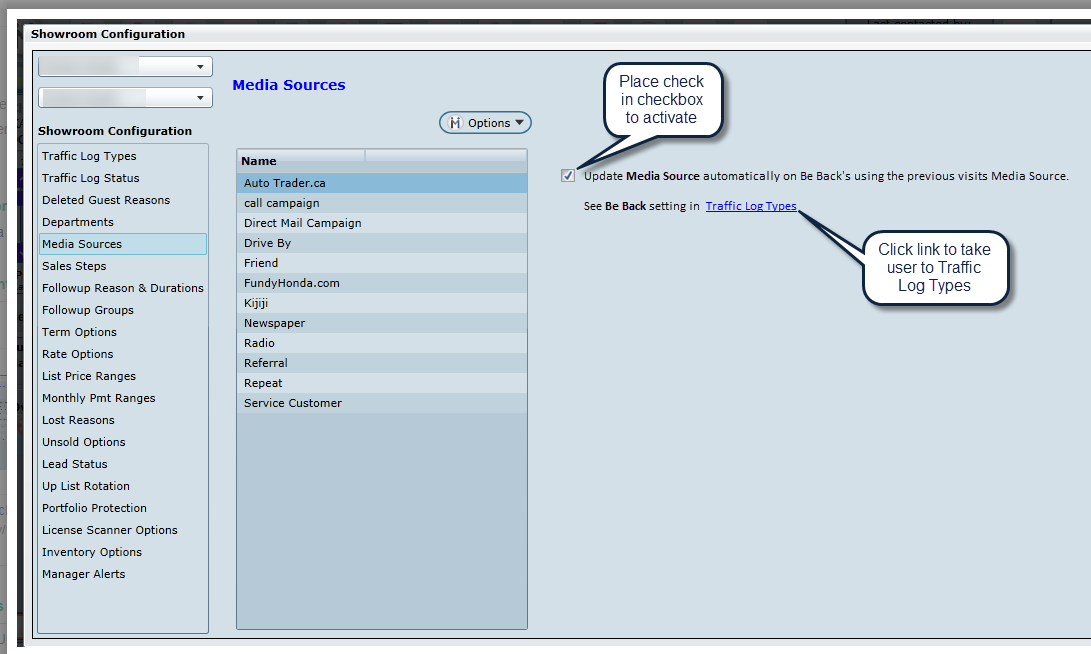Screen dimensions: 1091x654
Task: Open Inventory Options in sidebar
Action: click(92, 552)
